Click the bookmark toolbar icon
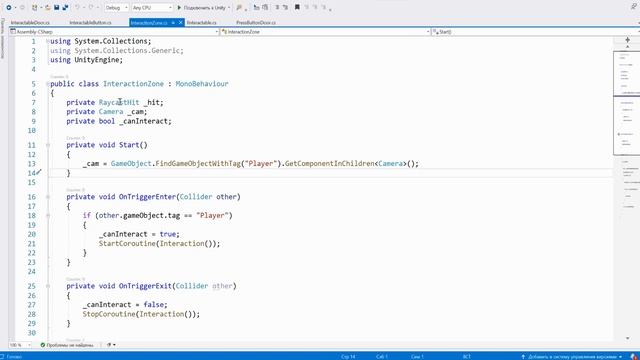Screen dimensions: 640x360 [x=297, y=7]
